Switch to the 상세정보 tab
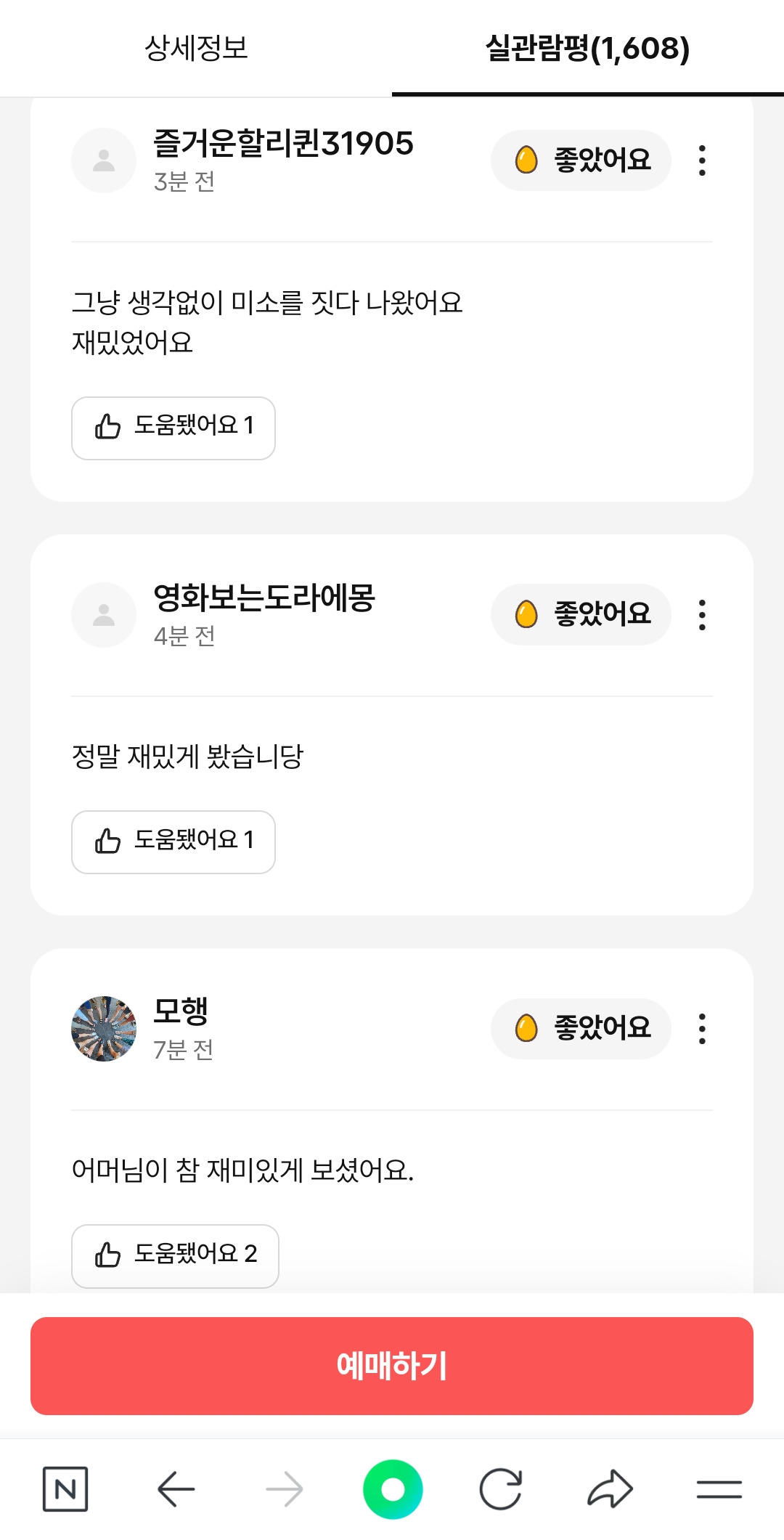784x1540 pixels. [x=196, y=49]
